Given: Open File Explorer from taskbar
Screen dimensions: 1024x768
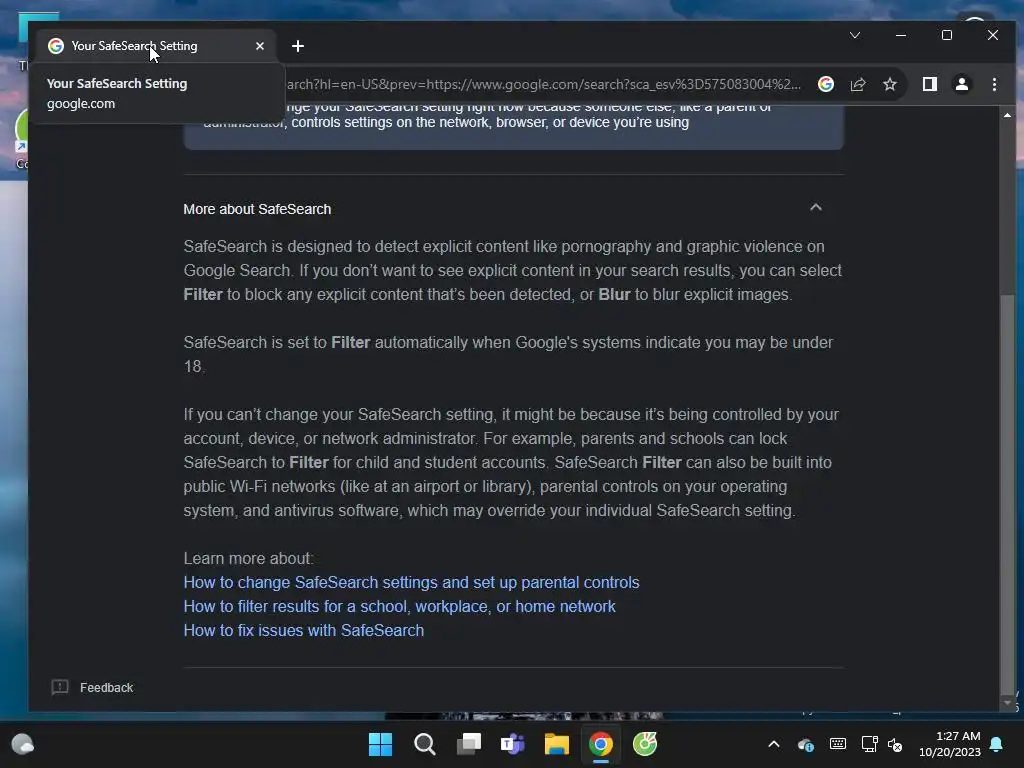Looking at the screenshot, I should (x=557, y=744).
